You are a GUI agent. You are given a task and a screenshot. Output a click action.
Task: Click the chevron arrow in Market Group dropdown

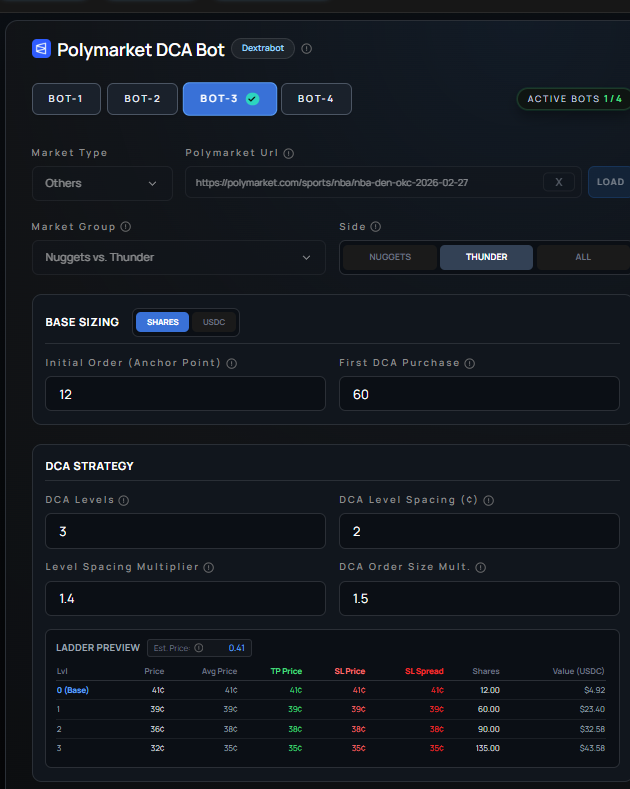[x=306, y=258]
